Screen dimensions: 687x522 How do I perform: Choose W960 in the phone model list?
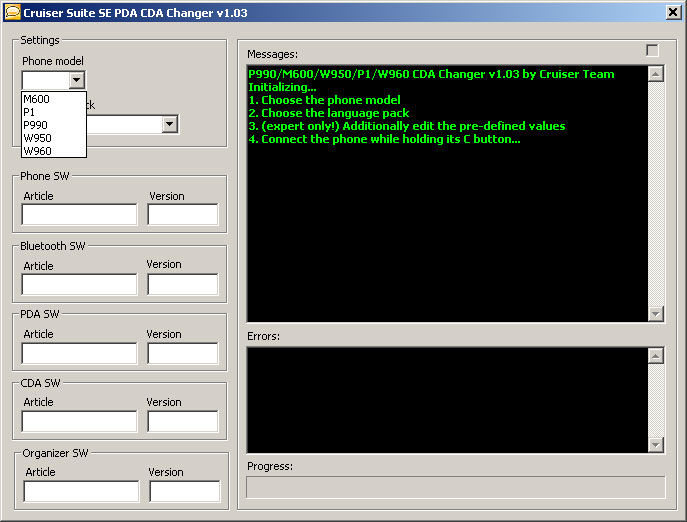point(53,151)
